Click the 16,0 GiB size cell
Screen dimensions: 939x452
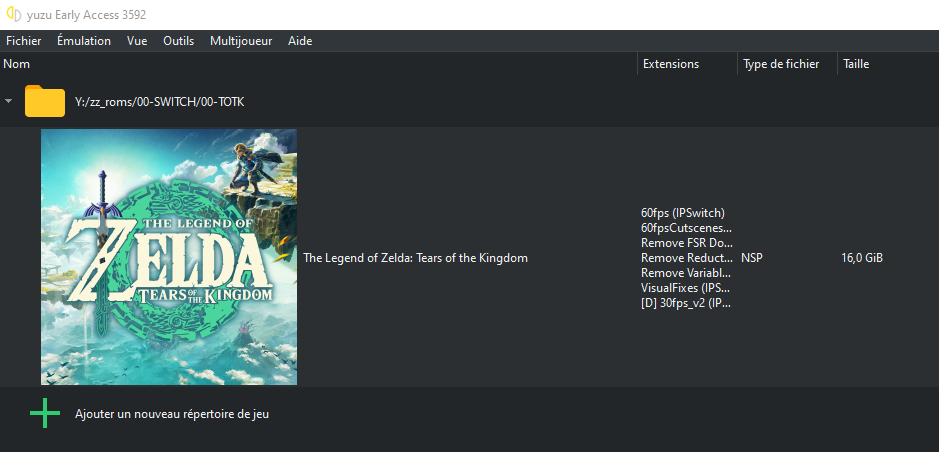(x=862, y=258)
